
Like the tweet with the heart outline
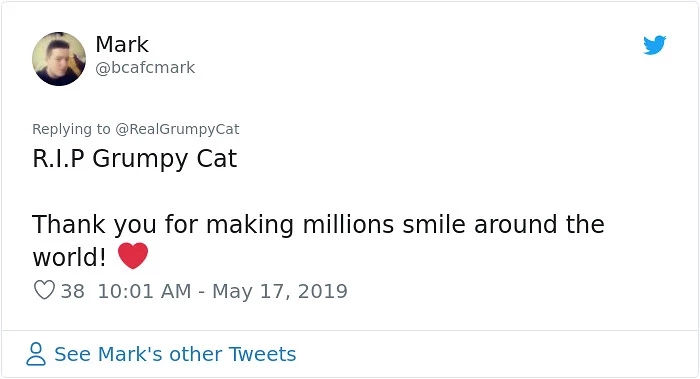[x=44, y=290]
